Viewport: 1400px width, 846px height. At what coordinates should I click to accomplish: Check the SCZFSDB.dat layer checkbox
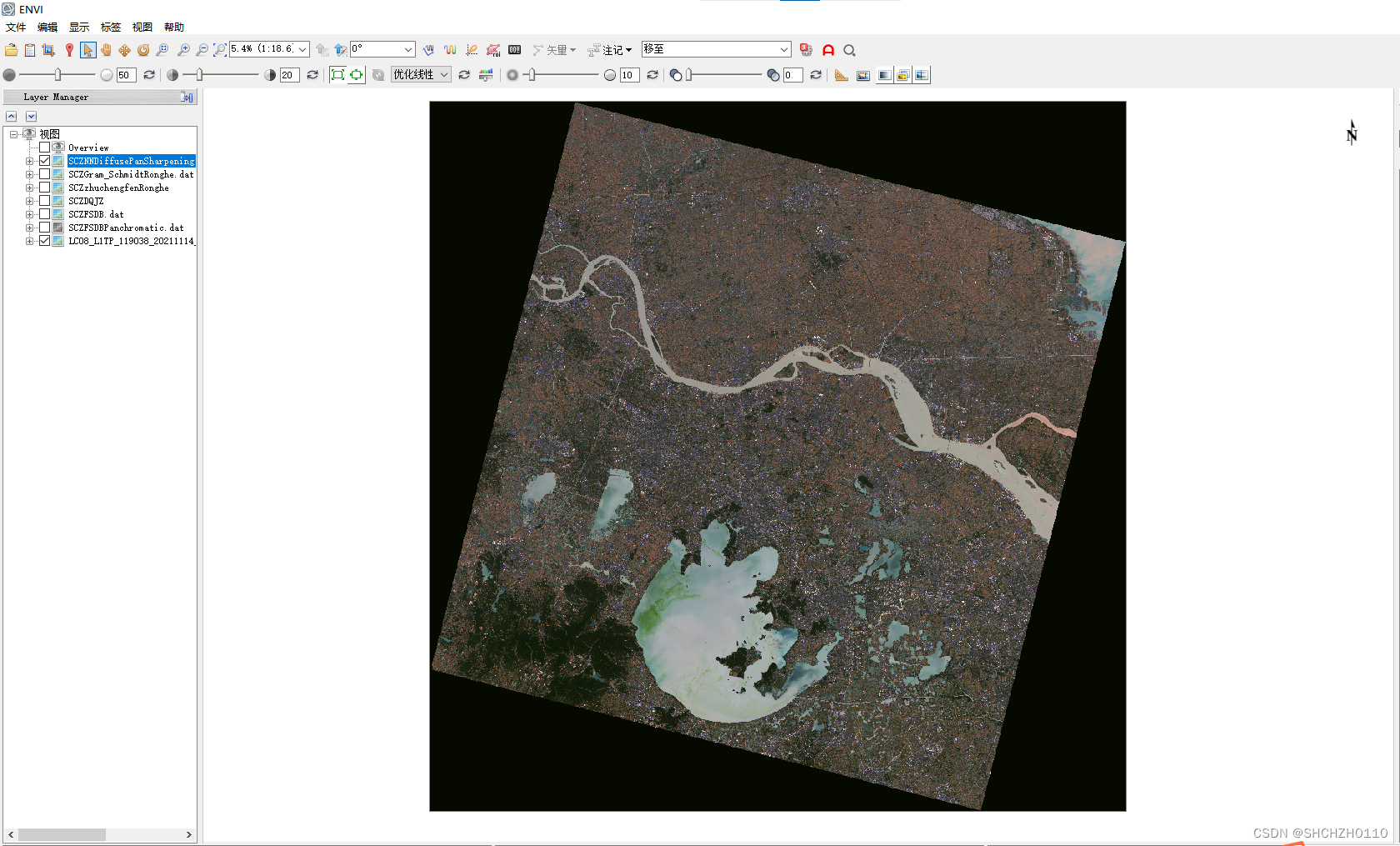45,214
